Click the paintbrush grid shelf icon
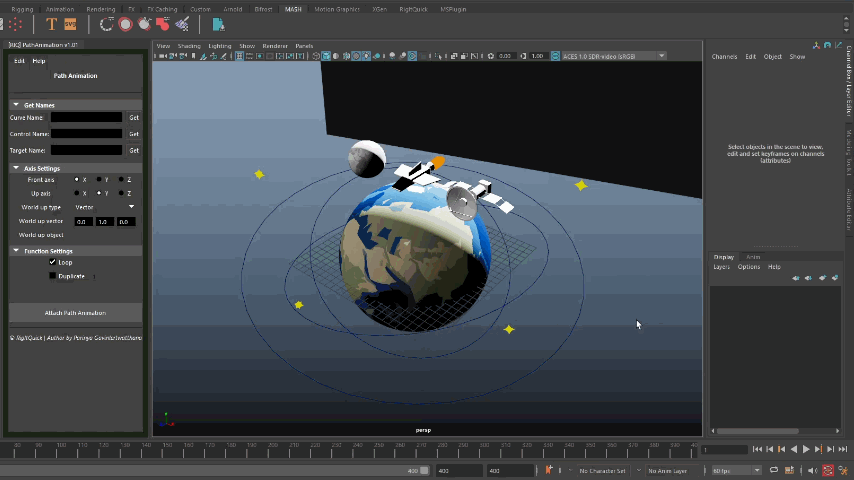Screen dimensions: 854x480 click(182, 25)
